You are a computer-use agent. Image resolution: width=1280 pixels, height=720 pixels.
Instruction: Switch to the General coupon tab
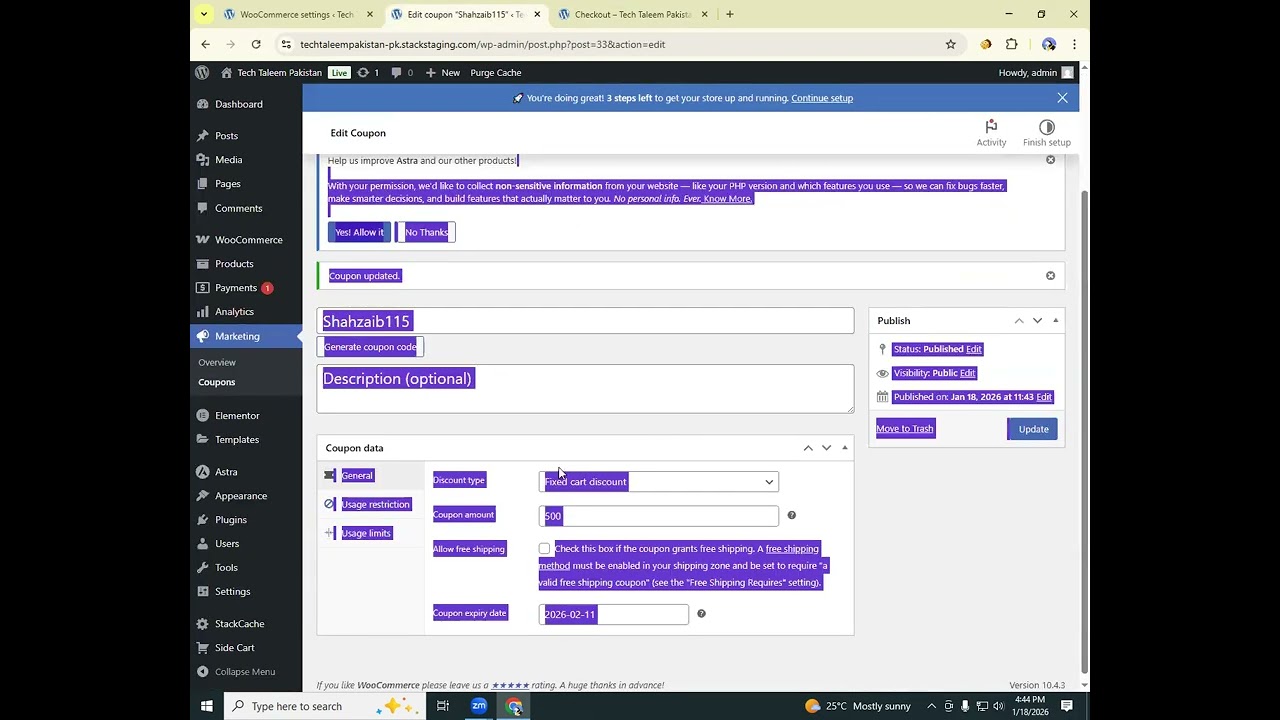pyautogui.click(x=357, y=476)
